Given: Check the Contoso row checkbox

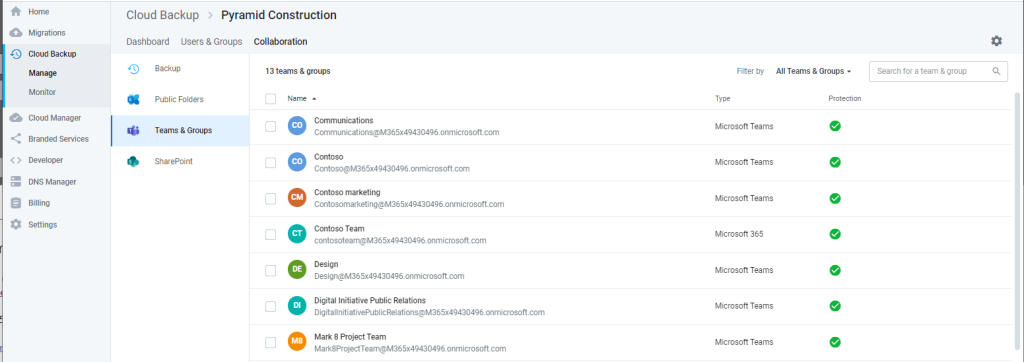Looking at the screenshot, I should [270, 163].
